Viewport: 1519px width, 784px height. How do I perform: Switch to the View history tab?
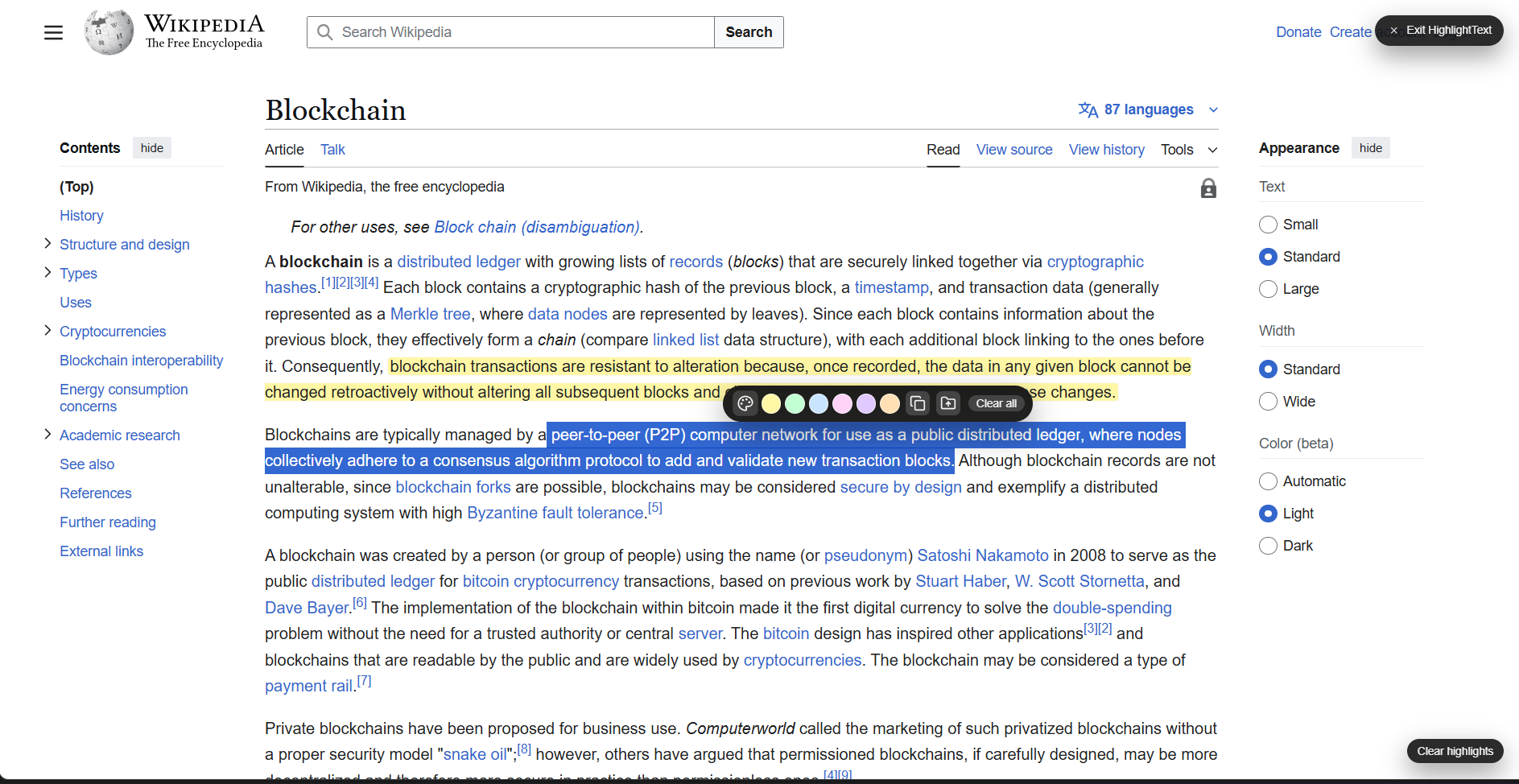coord(1106,150)
